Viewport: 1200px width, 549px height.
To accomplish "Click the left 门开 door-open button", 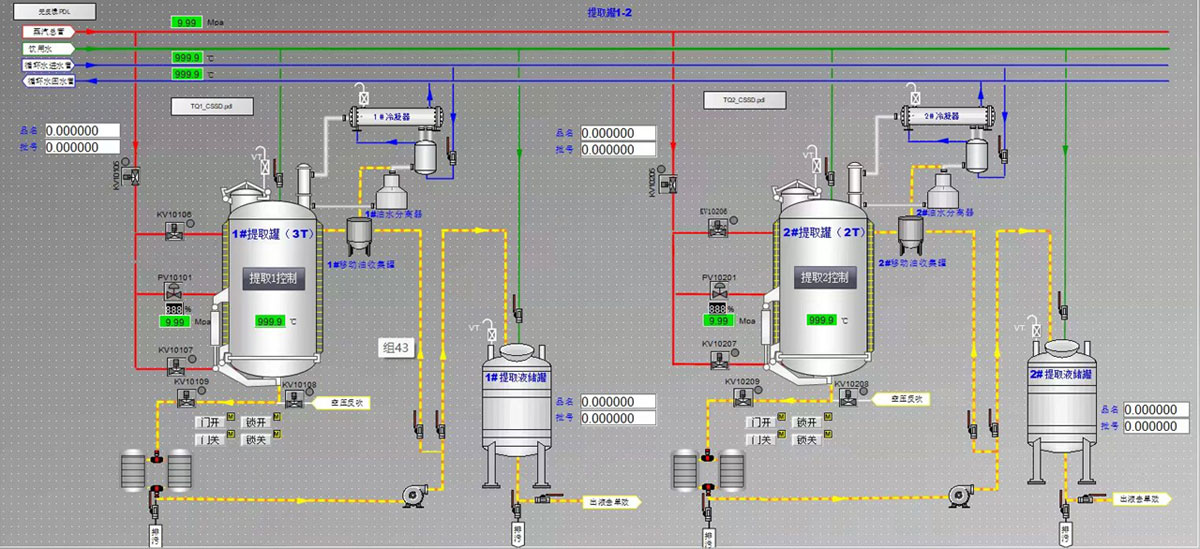I will coord(208,422).
